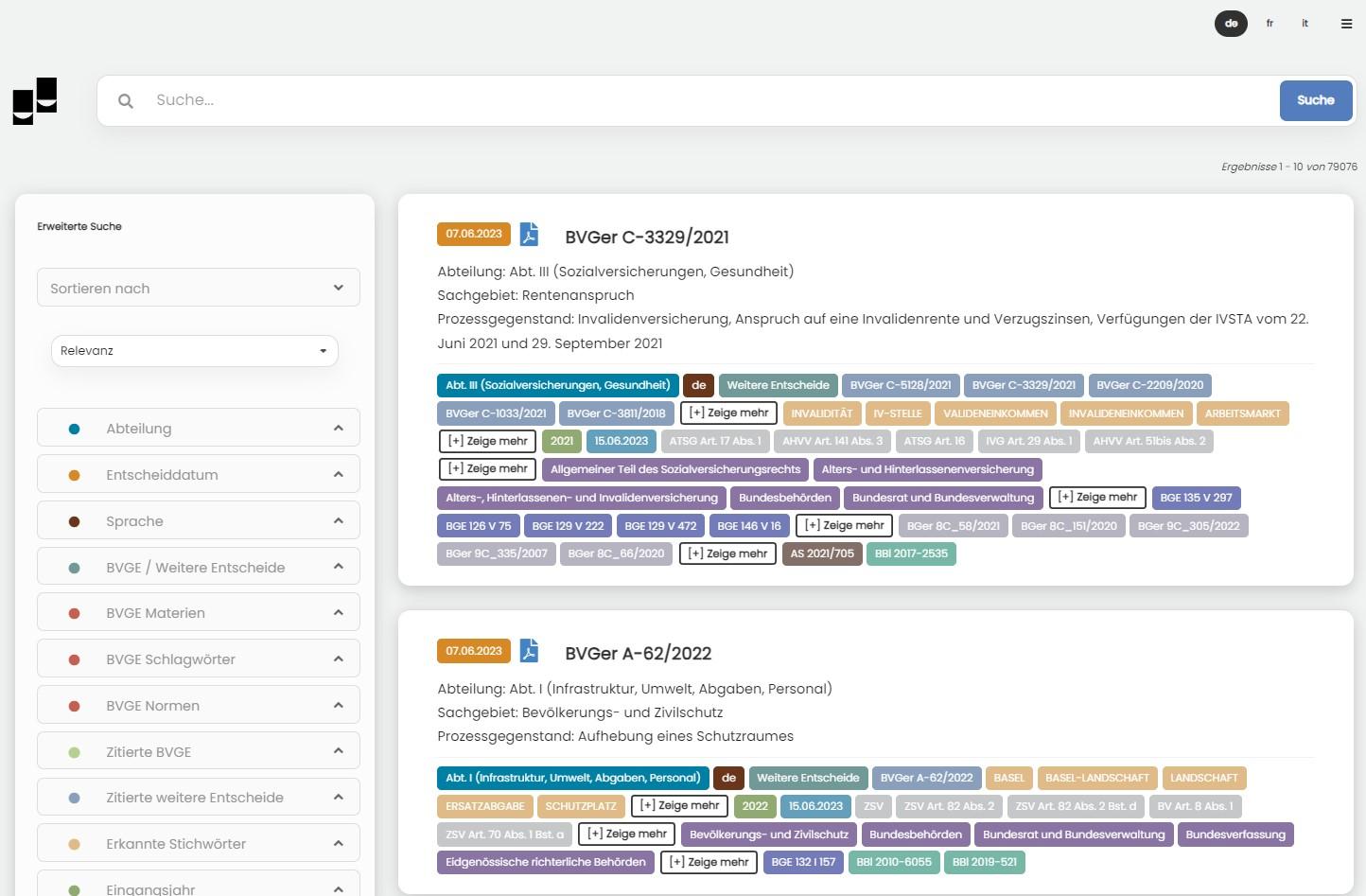Image resolution: width=1366 pixels, height=896 pixels.
Task: Open PDF icon for BVGer A-62/2022
Action: [x=529, y=651]
